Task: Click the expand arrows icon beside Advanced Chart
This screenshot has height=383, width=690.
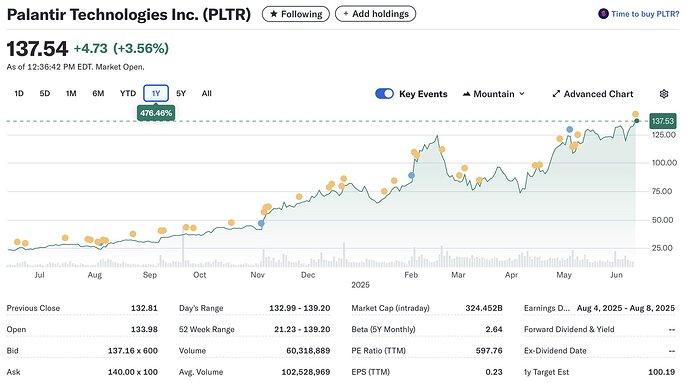Action: [x=556, y=94]
